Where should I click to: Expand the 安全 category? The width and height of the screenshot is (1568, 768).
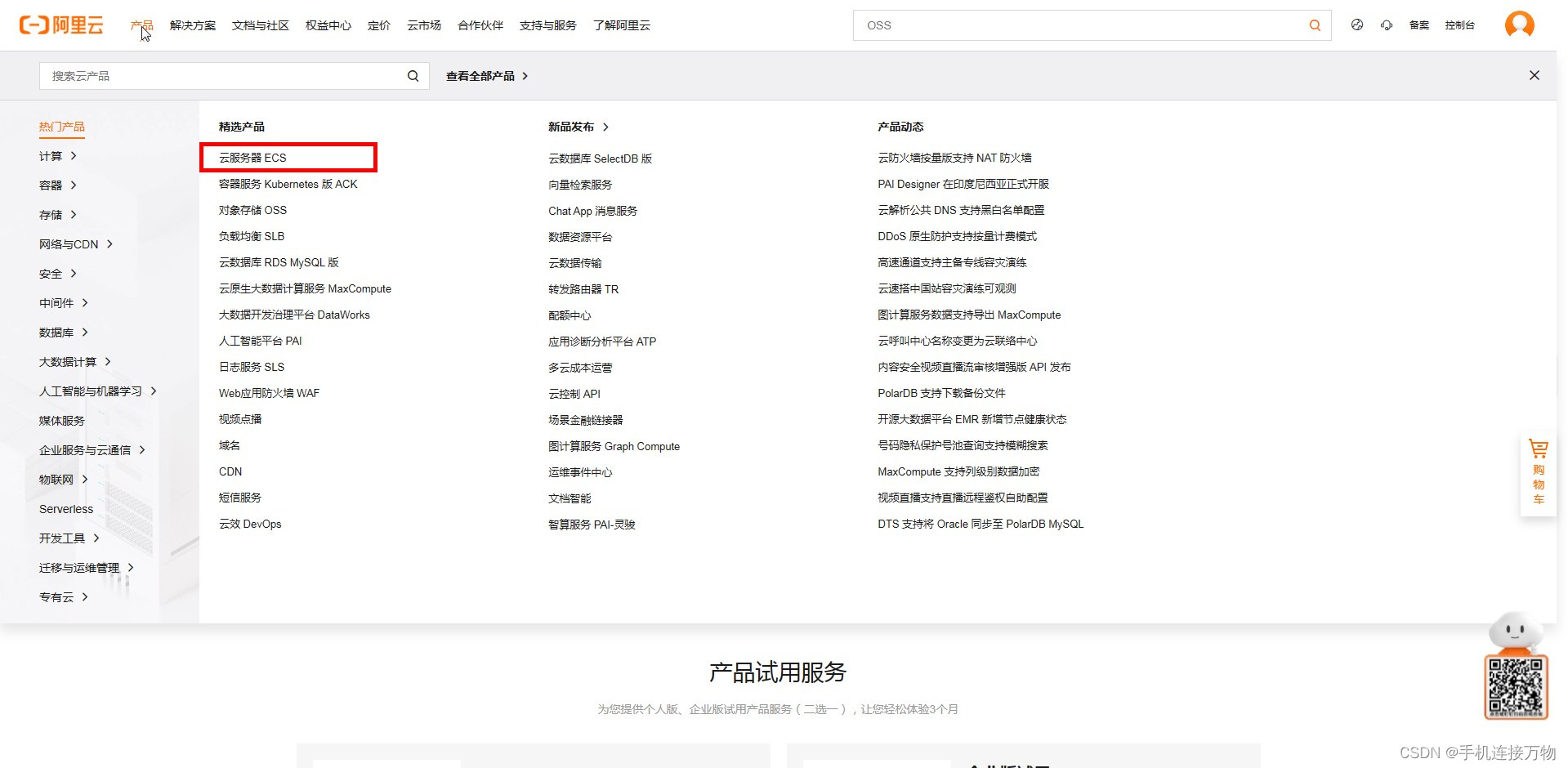57,274
